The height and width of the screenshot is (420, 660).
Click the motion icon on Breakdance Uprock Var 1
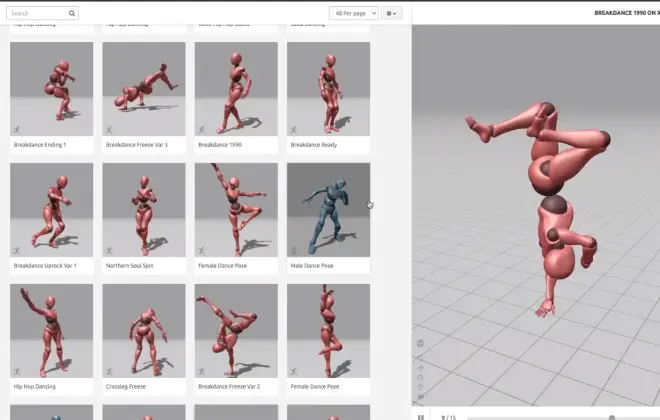point(17,251)
